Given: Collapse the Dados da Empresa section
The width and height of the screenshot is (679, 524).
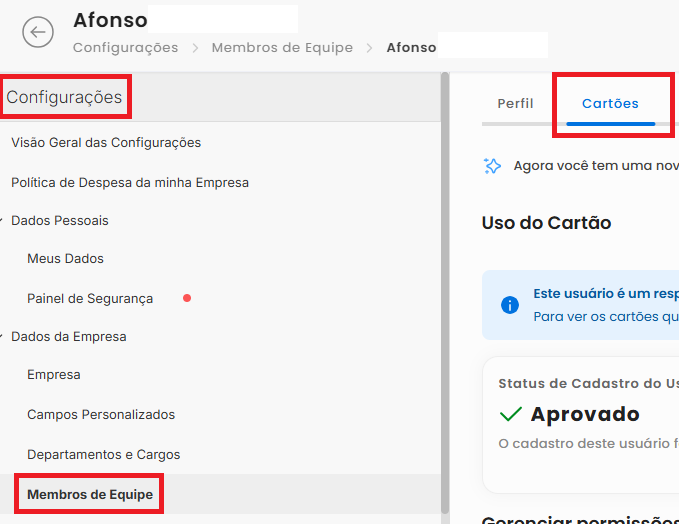Looking at the screenshot, I should pos(4,337).
